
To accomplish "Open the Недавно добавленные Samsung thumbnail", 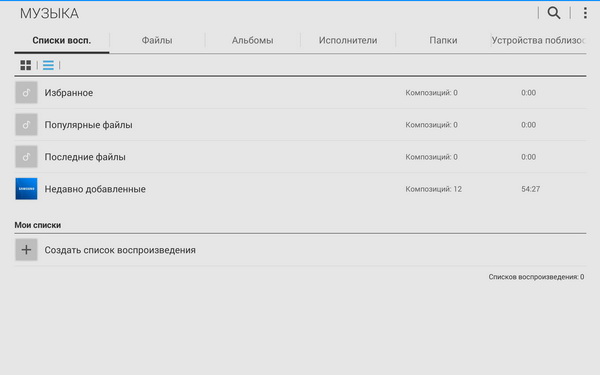I will 26,189.
